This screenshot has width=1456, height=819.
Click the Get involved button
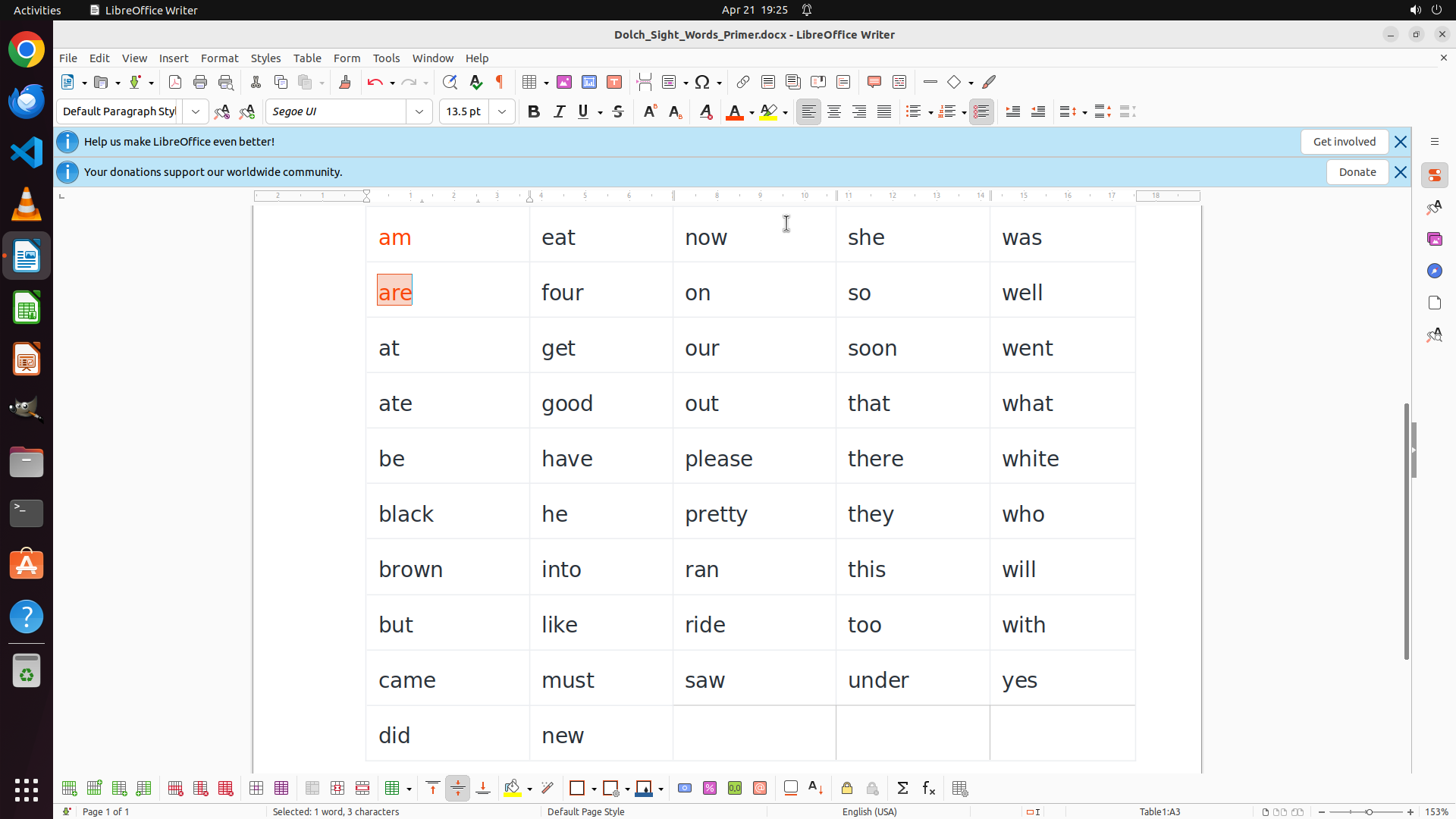1344,142
